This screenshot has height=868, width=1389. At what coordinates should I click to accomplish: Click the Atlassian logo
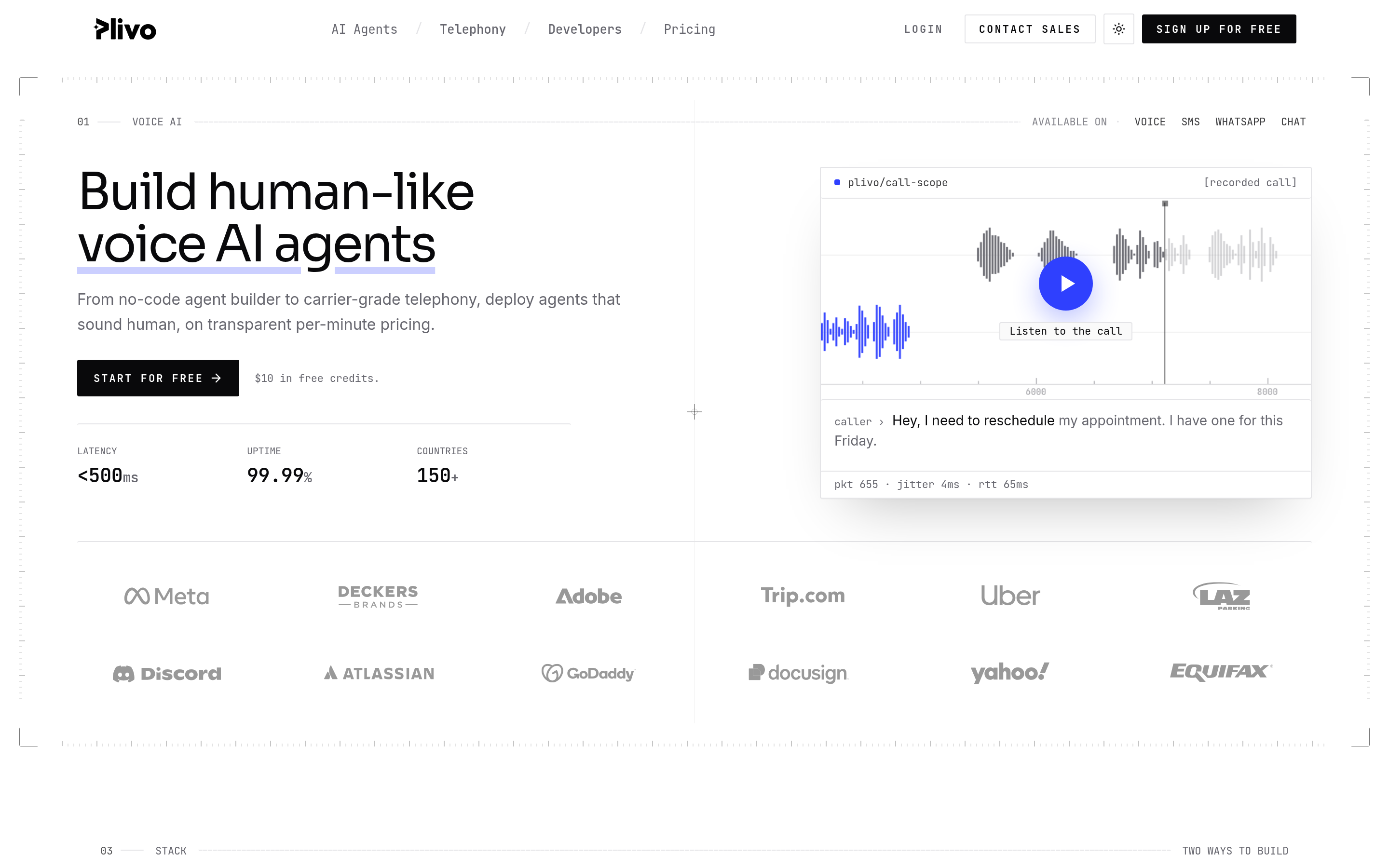379,673
